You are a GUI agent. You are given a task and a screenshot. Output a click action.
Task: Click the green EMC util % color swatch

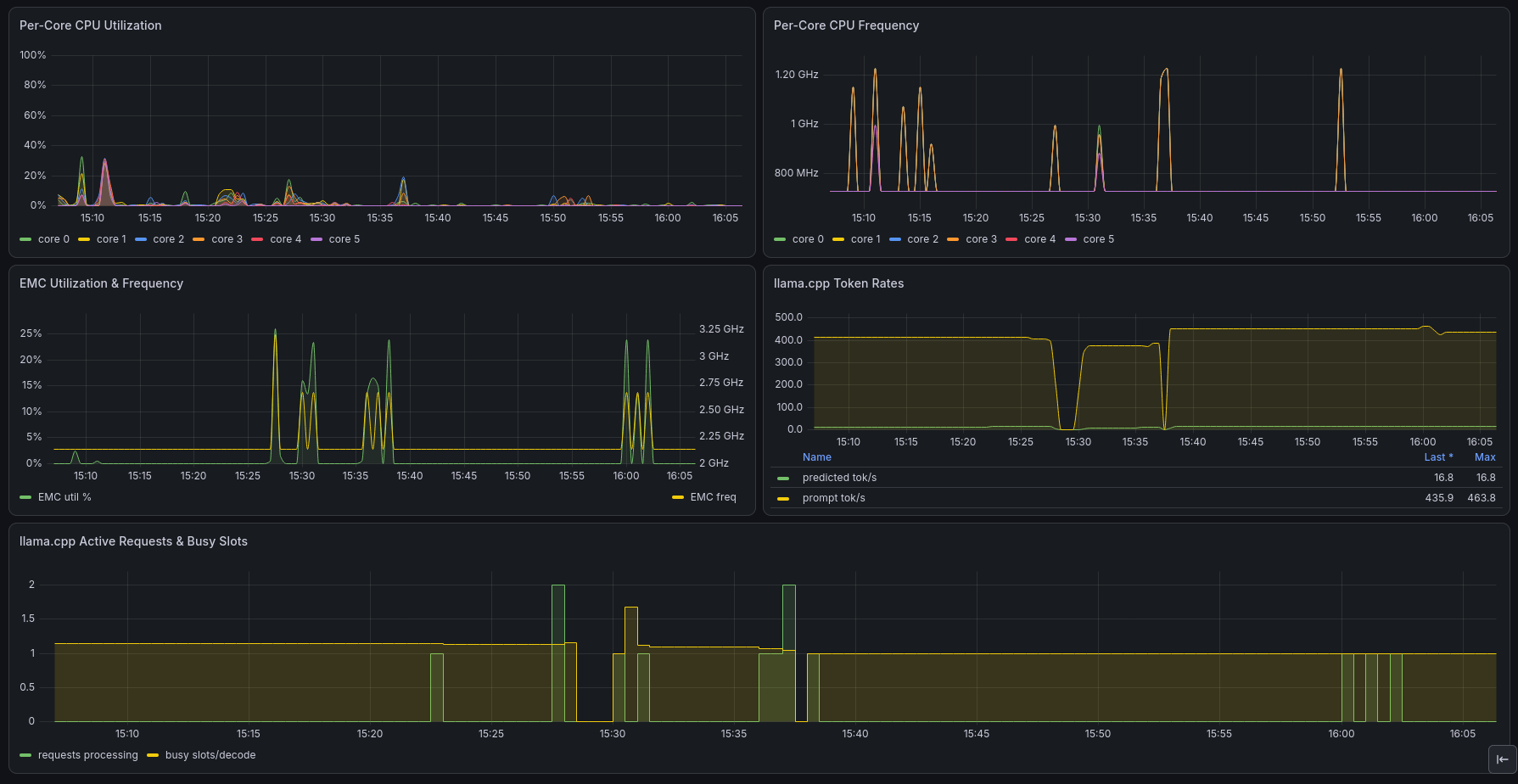(x=25, y=497)
